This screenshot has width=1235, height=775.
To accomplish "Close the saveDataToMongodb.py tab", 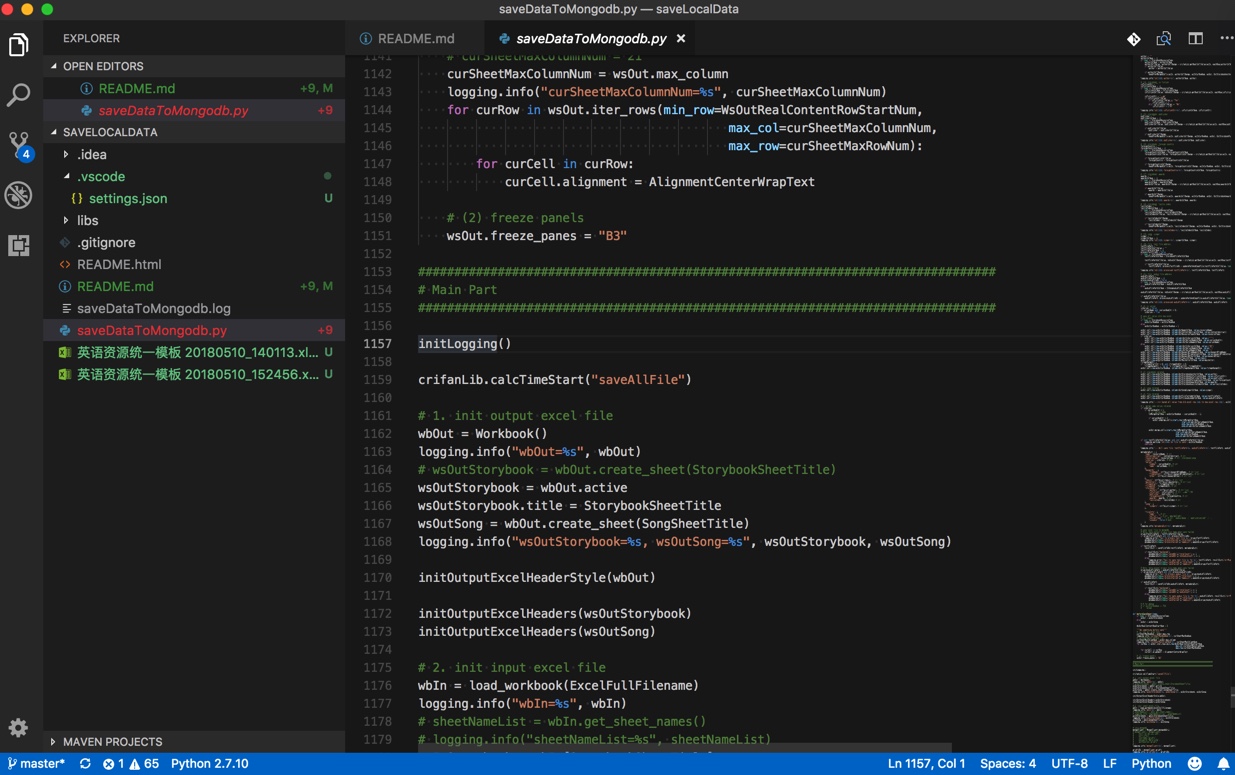I will point(681,39).
